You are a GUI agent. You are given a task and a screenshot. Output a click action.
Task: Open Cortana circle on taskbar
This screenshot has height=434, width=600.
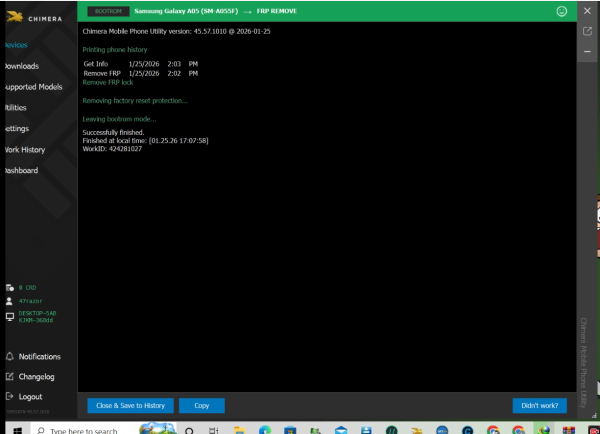tap(189, 431)
